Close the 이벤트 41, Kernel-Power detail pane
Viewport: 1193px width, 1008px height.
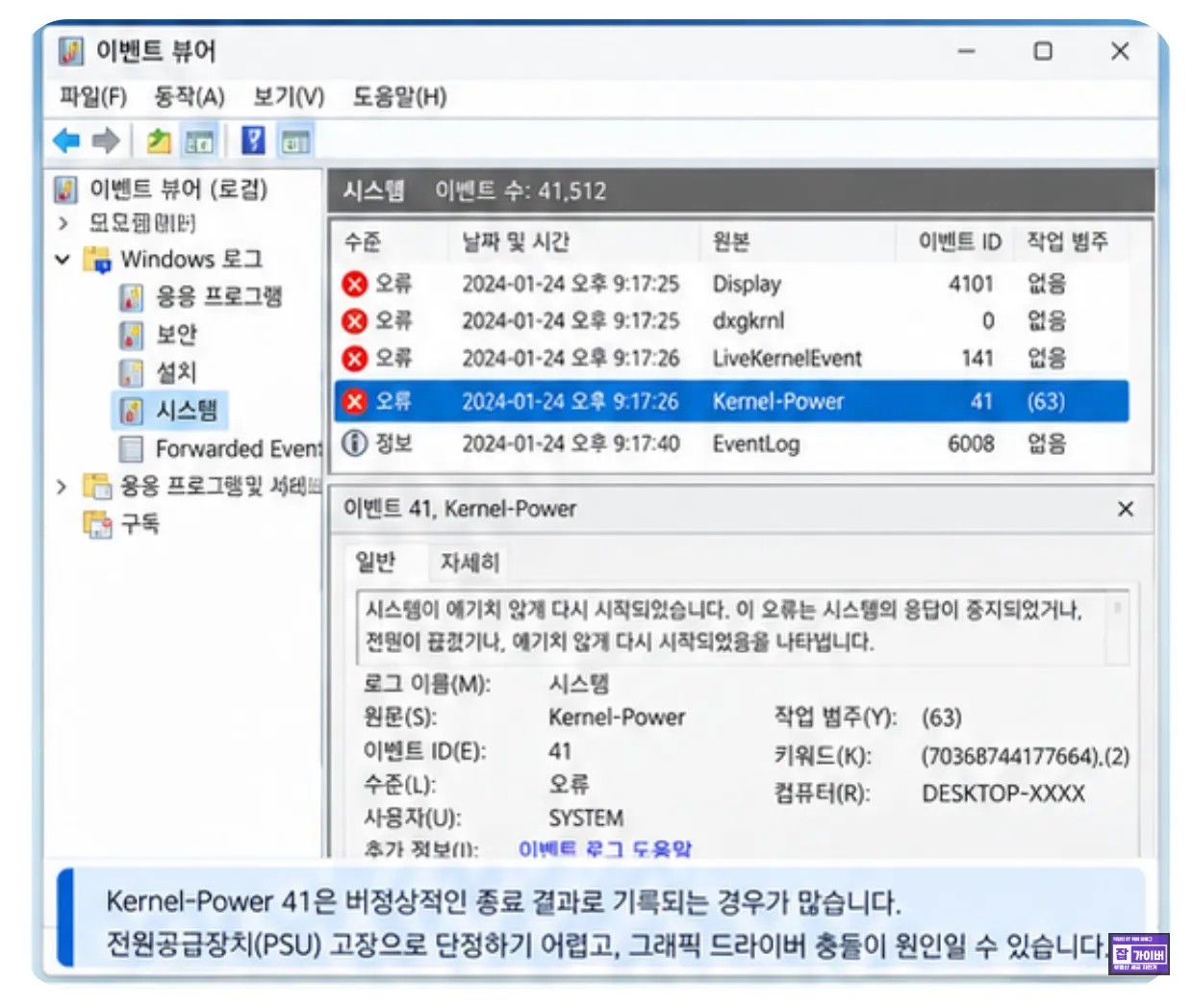pos(1125,509)
